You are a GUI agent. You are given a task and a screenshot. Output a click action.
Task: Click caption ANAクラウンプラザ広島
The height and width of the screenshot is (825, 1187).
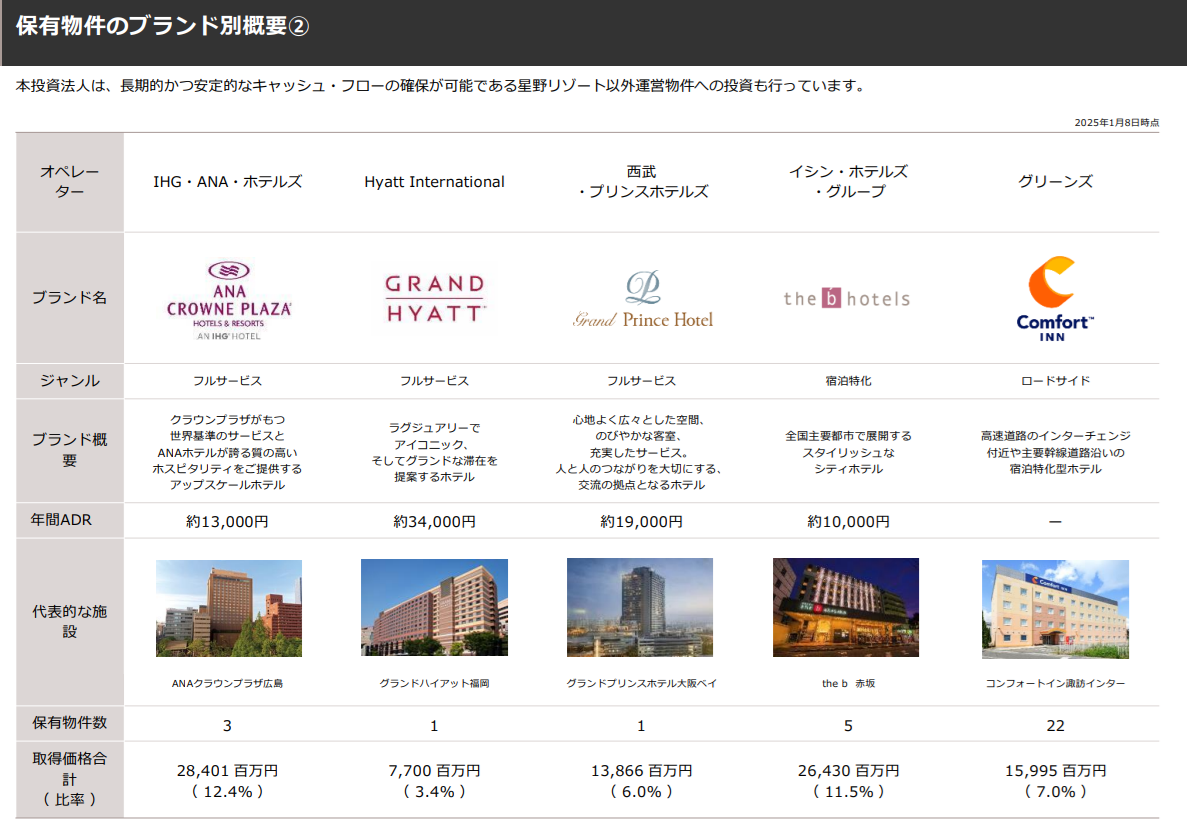pyautogui.click(x=227, y=683)
